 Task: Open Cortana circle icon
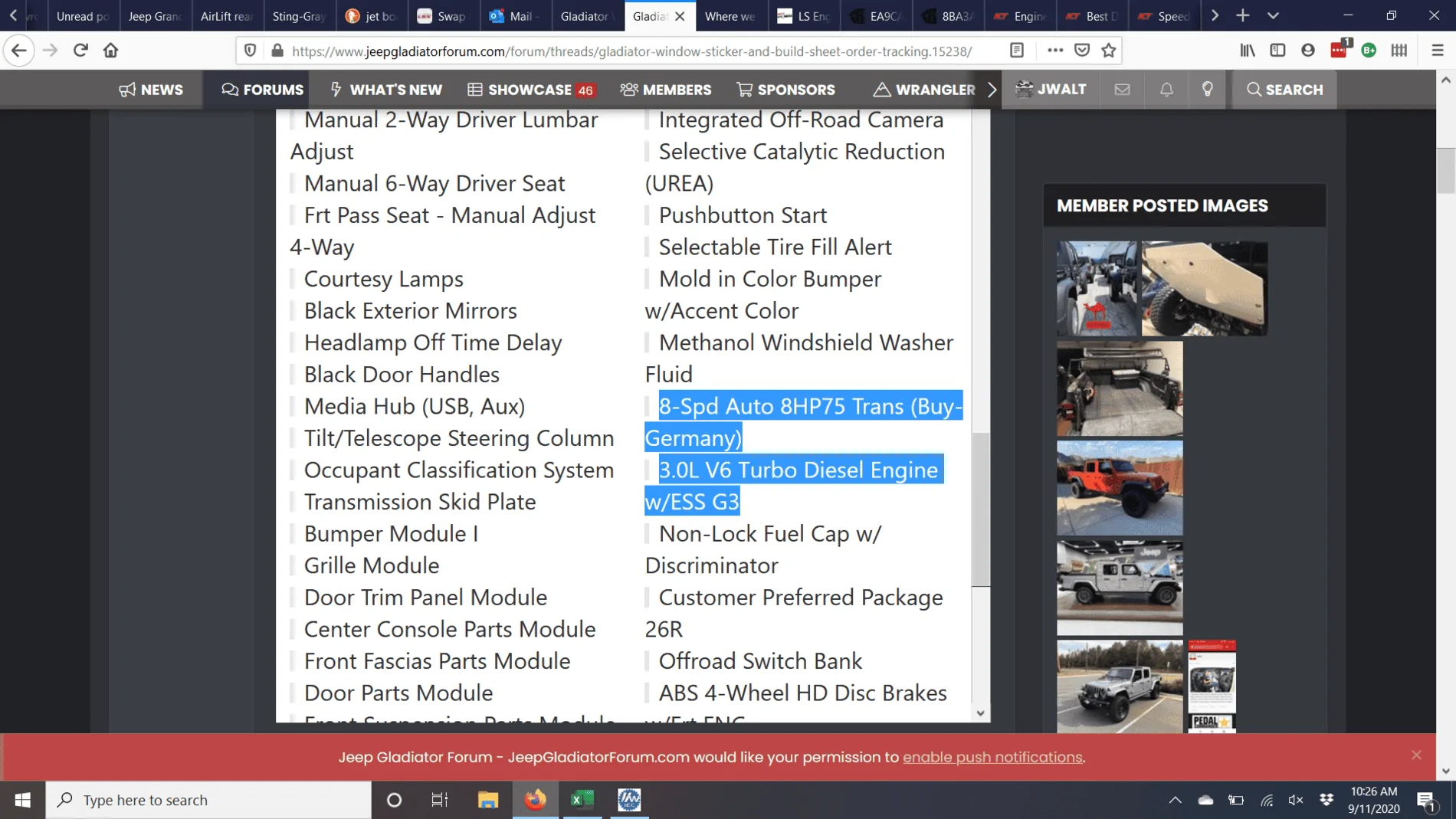[x=395, y=800]
